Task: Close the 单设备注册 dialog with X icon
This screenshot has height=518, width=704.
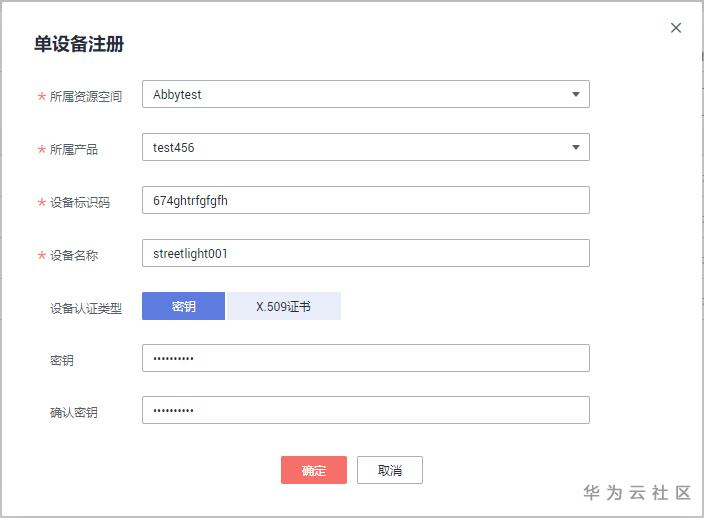Action: [x=676, y=28]
